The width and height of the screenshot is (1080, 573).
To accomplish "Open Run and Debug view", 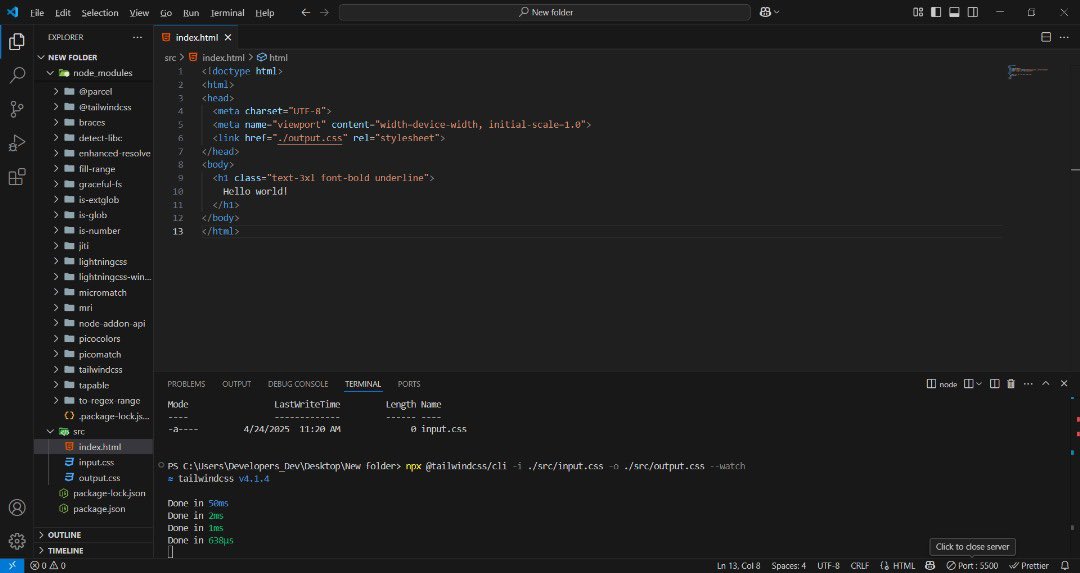I will coord(17,143).
